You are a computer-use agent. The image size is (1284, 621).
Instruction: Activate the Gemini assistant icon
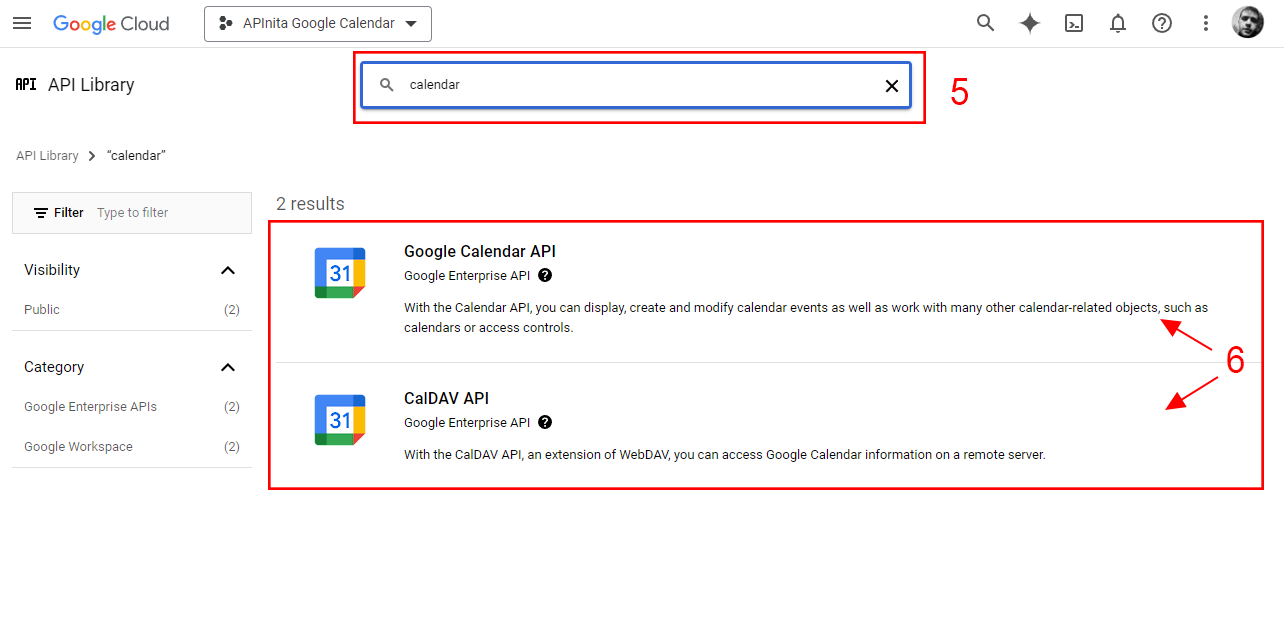[x=1029, y=22]
